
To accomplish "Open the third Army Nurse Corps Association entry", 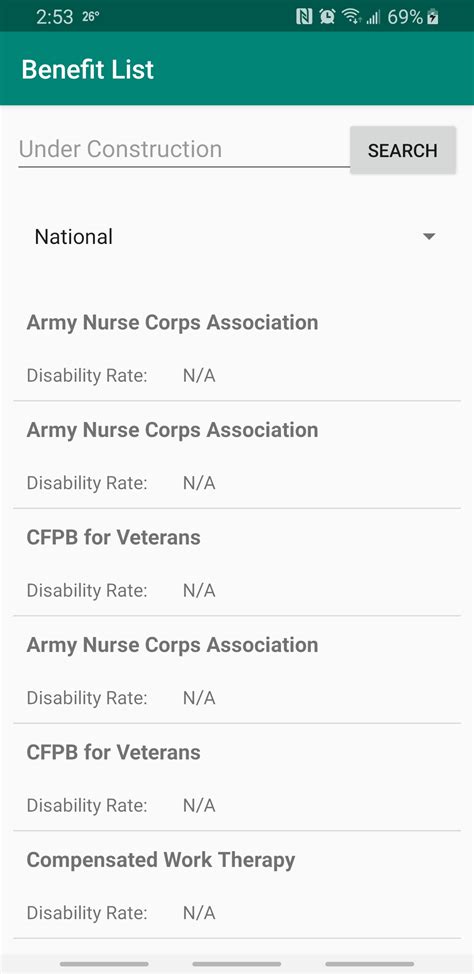I will 237,670.
